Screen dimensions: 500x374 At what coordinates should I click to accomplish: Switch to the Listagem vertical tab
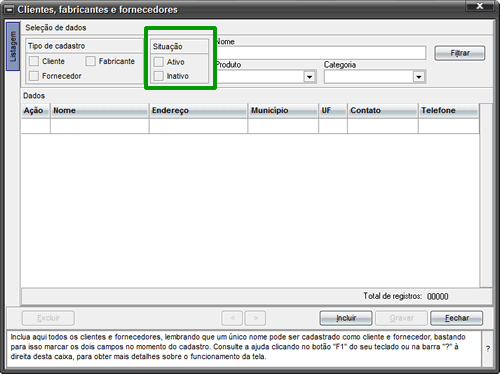(13, 46)
